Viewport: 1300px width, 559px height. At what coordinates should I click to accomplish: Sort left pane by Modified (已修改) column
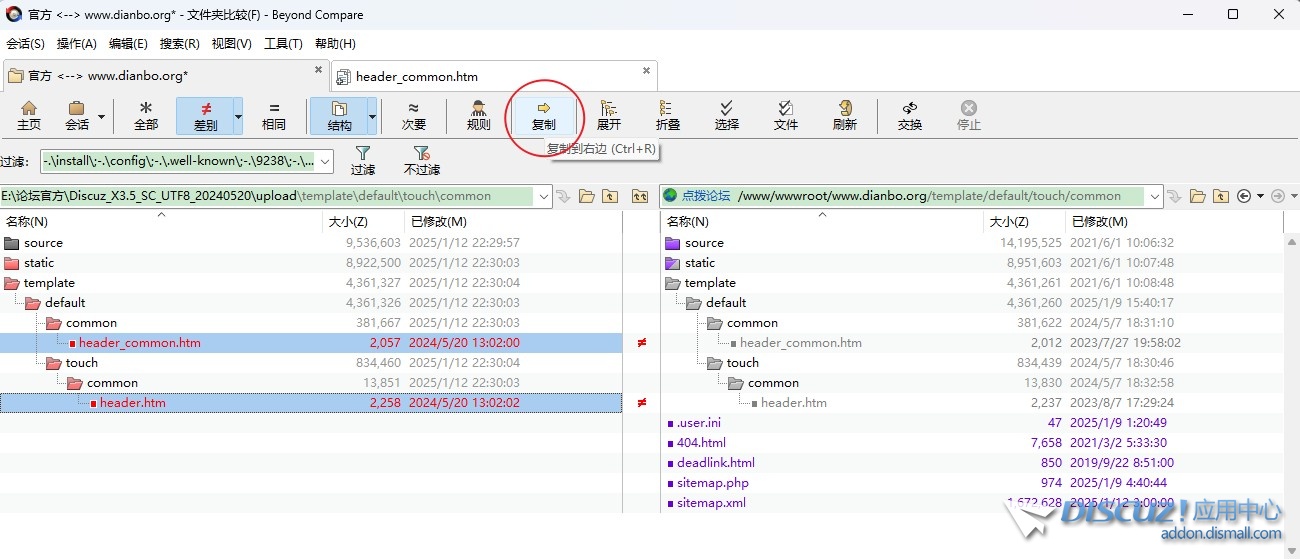click(514, 222)
